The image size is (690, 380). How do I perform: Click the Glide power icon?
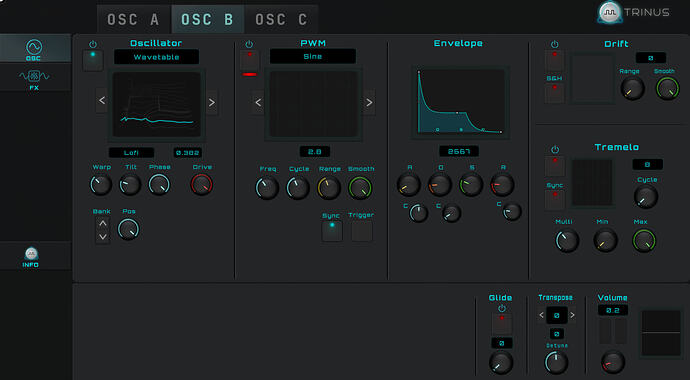502,309
